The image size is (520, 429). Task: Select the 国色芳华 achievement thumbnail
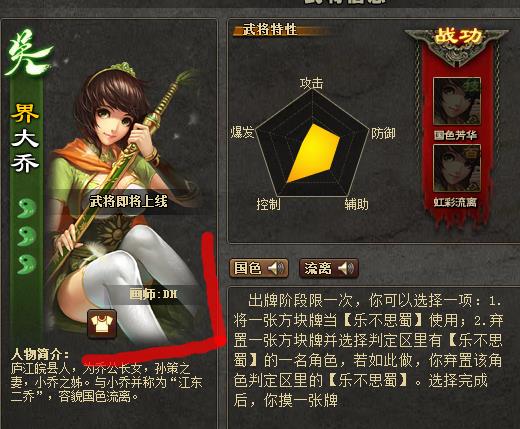[x=457, y=101]
